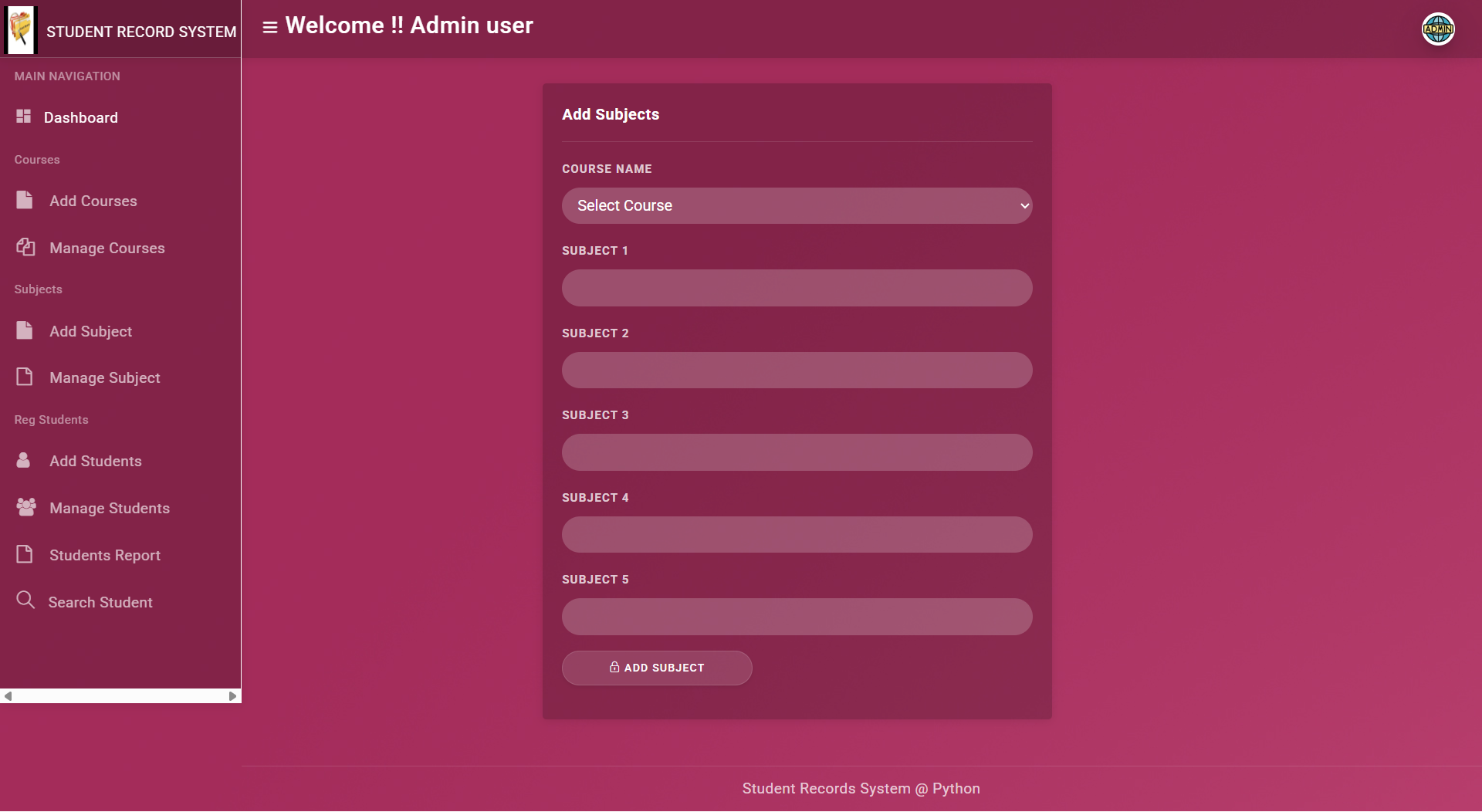Open the Admin profile avatar

tap(1438, 29)
